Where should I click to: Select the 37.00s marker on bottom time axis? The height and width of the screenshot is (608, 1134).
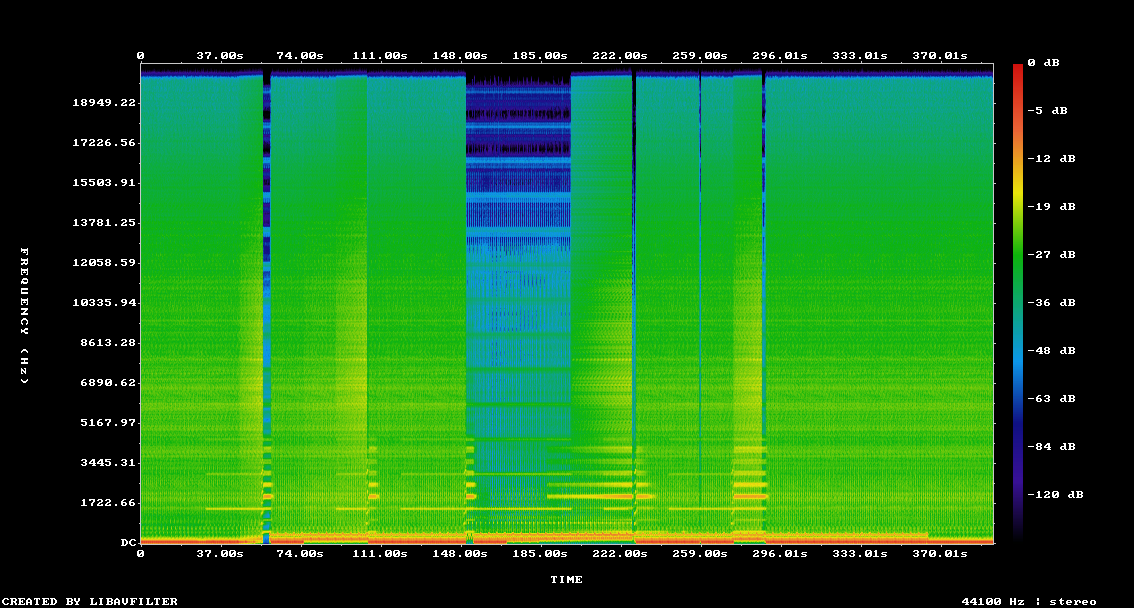(x=220, y=553)
